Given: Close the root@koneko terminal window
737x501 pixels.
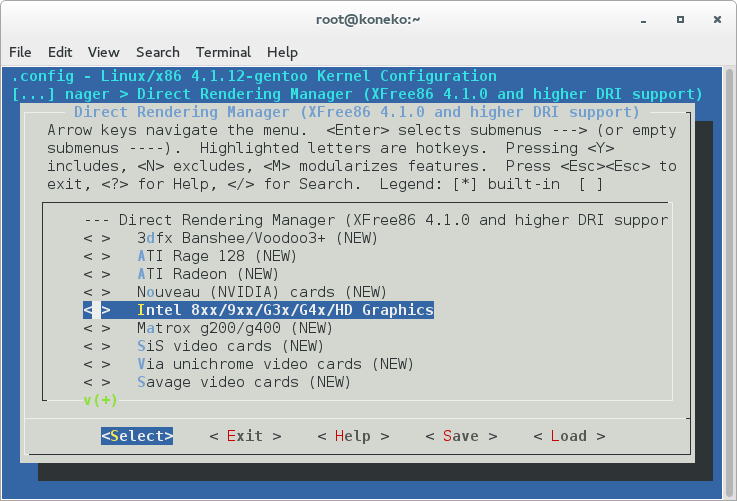Looking at the screenshot, I should [717, 19].
